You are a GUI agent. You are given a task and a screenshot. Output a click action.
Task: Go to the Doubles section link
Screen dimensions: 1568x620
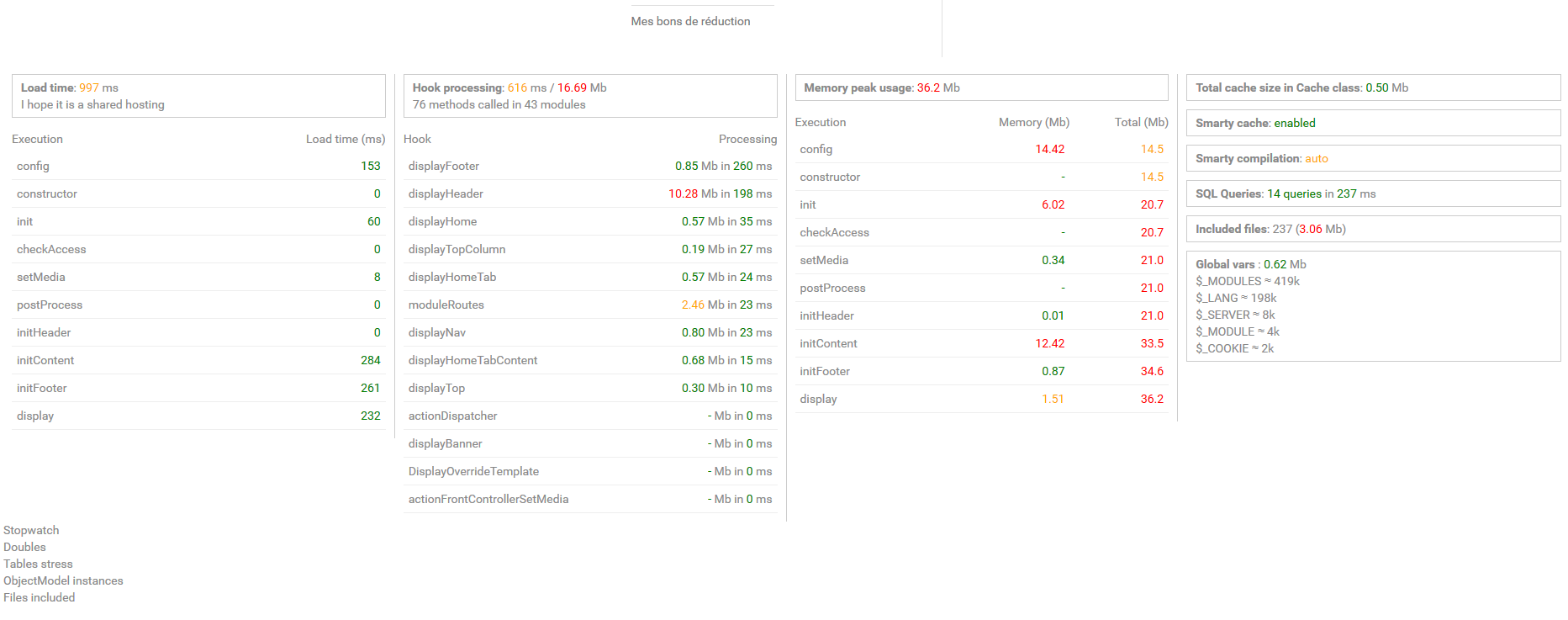click(24, 547)
